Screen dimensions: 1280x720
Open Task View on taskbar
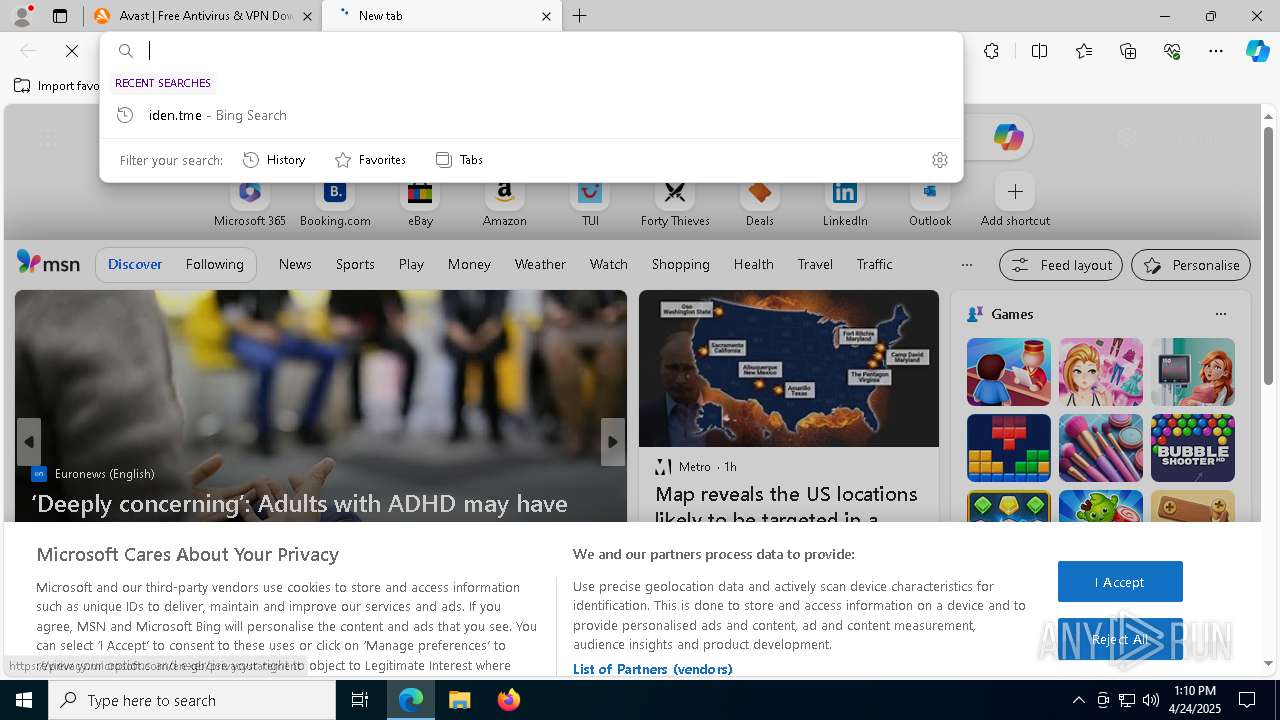[x=360, y=700]
